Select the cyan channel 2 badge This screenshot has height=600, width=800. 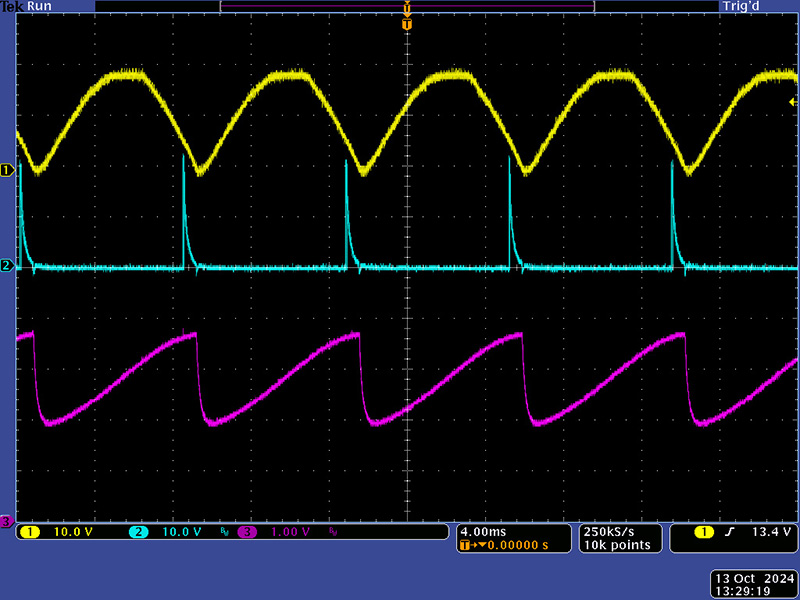(138, 532)
